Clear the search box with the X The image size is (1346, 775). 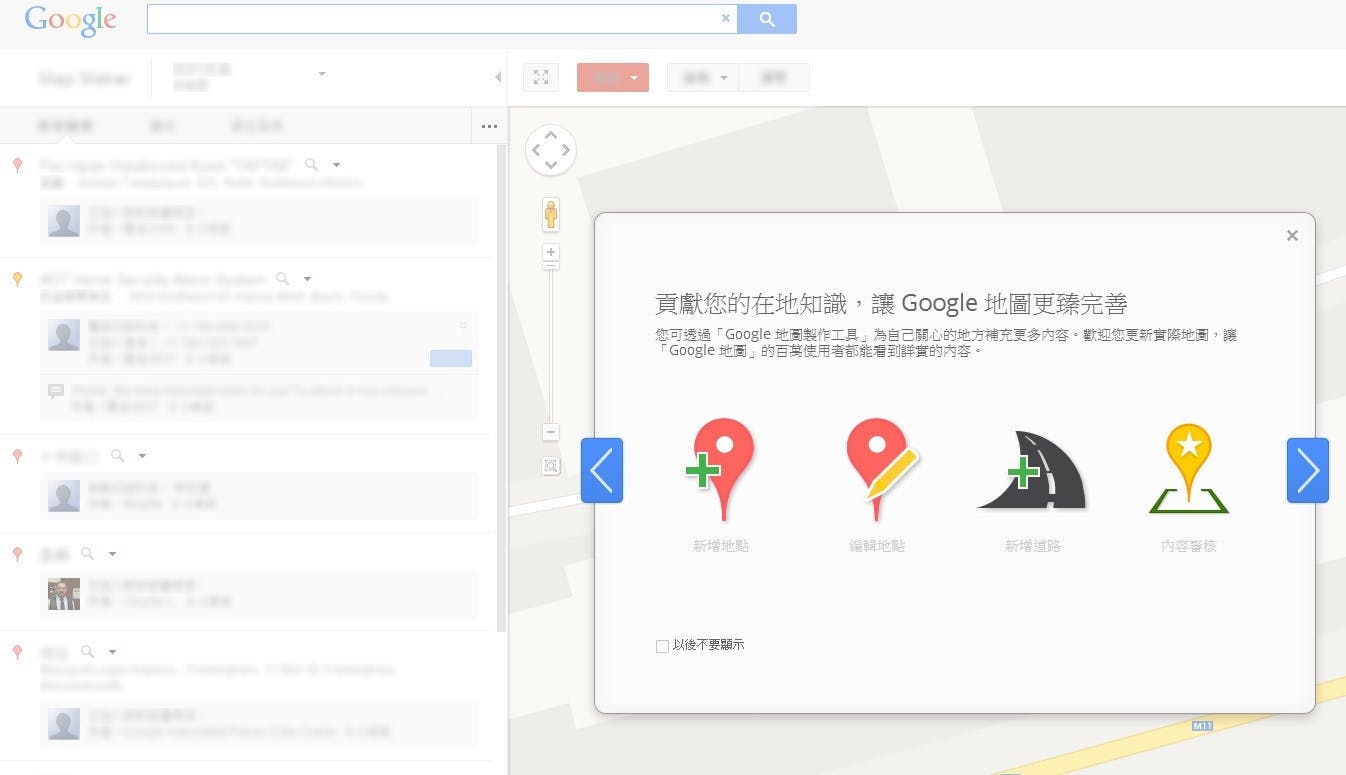726,18
